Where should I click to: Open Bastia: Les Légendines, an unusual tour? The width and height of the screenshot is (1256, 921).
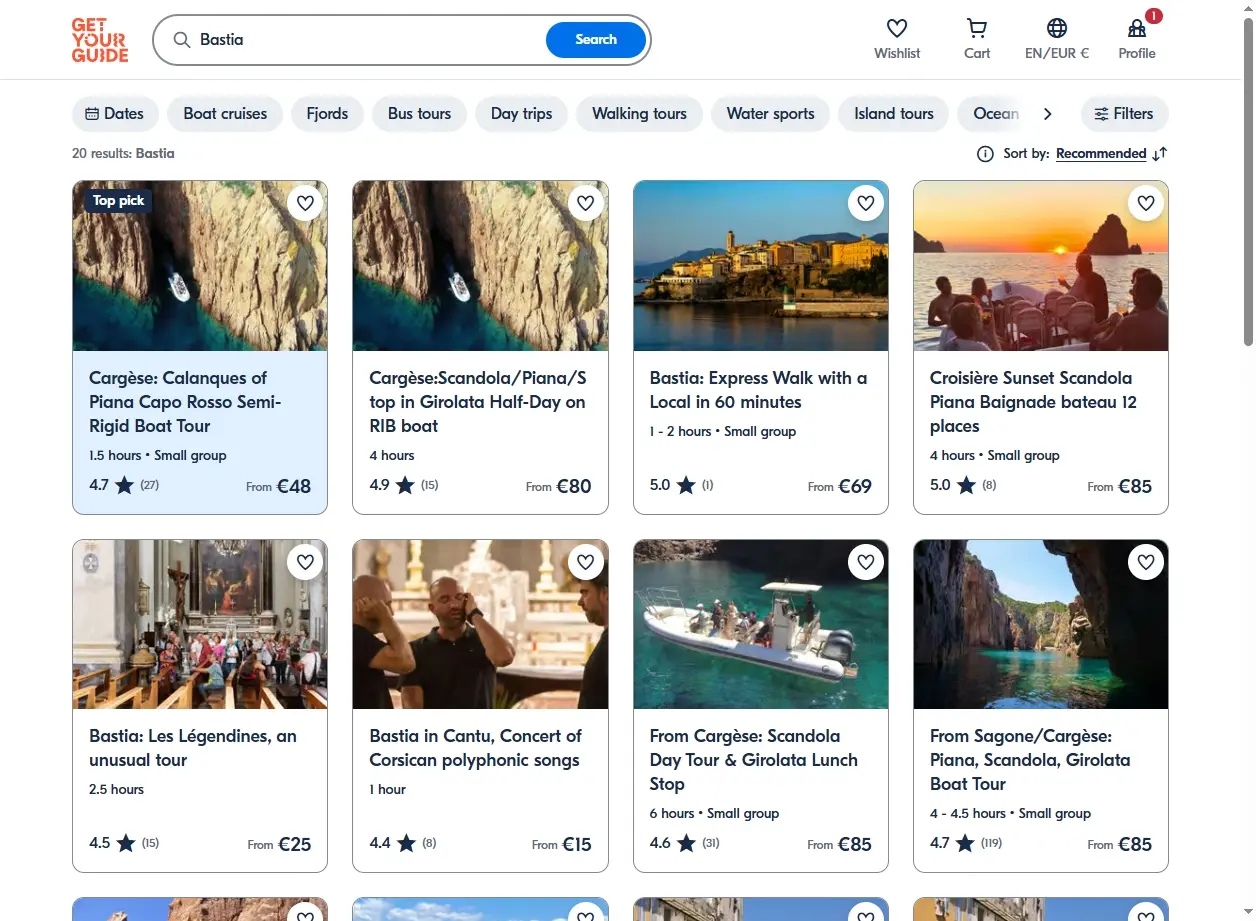(x=193, y=748)
